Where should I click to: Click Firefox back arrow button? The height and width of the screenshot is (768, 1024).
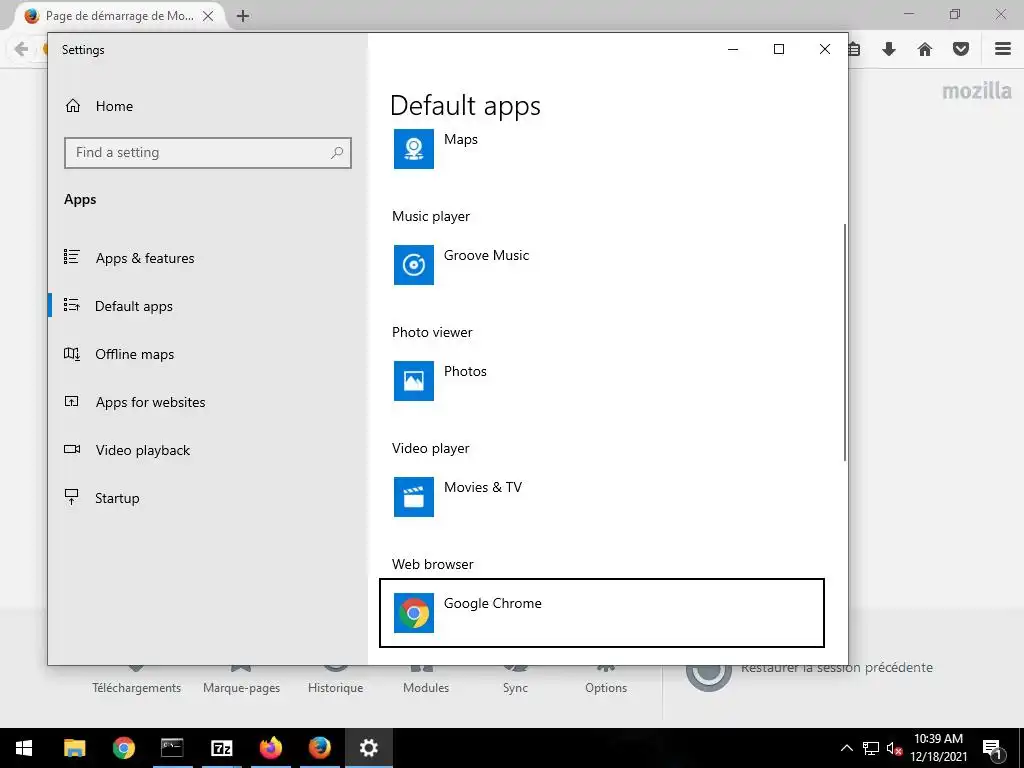[21, 49]
